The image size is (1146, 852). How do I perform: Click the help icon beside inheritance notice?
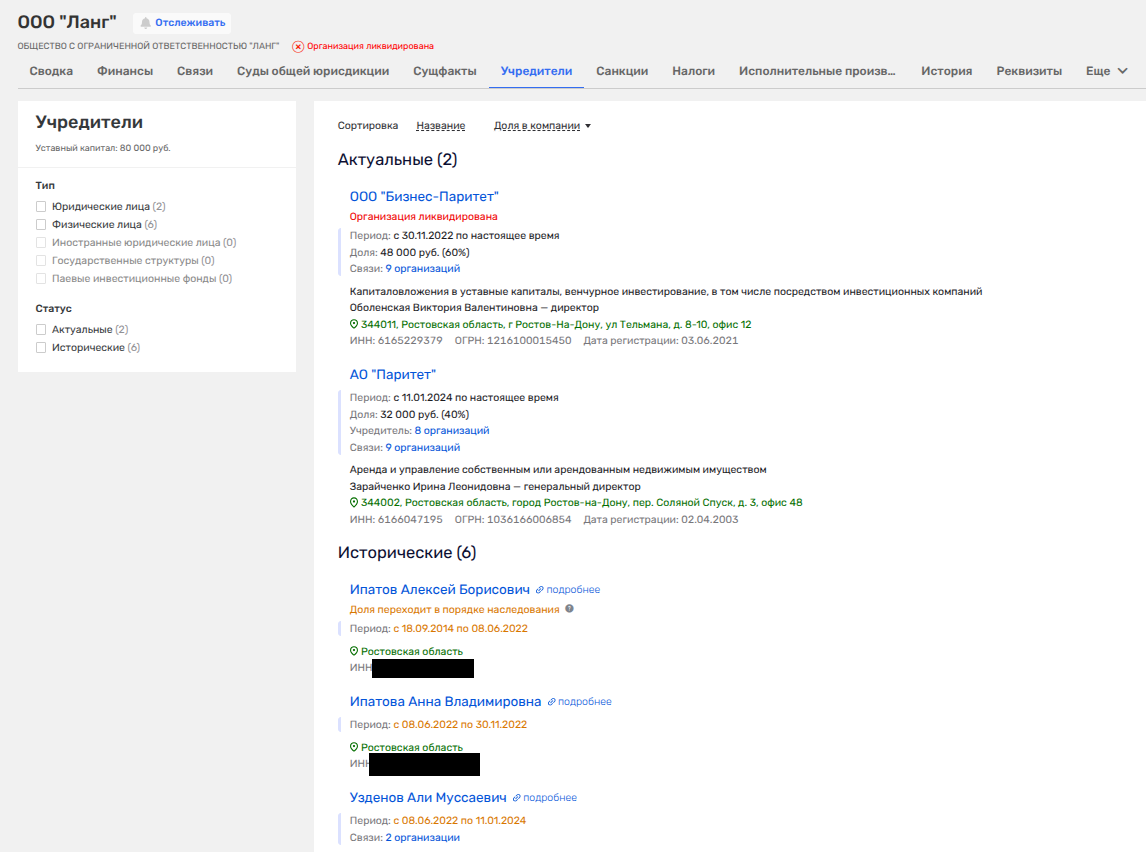570,609
